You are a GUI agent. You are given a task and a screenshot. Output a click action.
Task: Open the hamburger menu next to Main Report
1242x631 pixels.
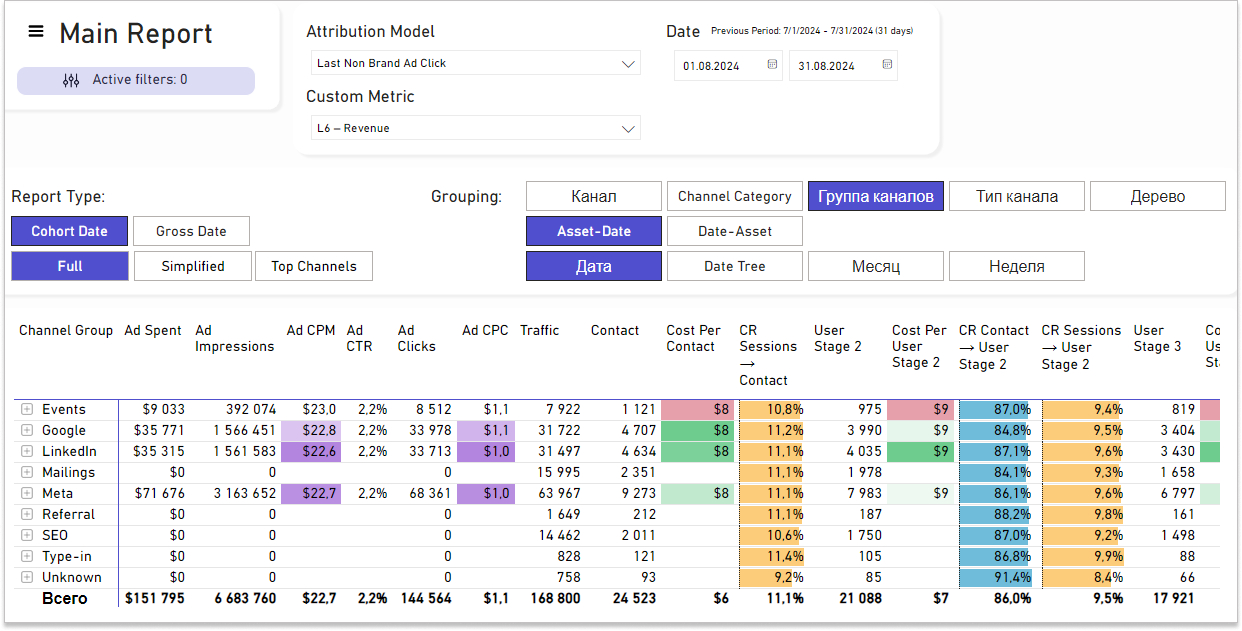[36, 32]
